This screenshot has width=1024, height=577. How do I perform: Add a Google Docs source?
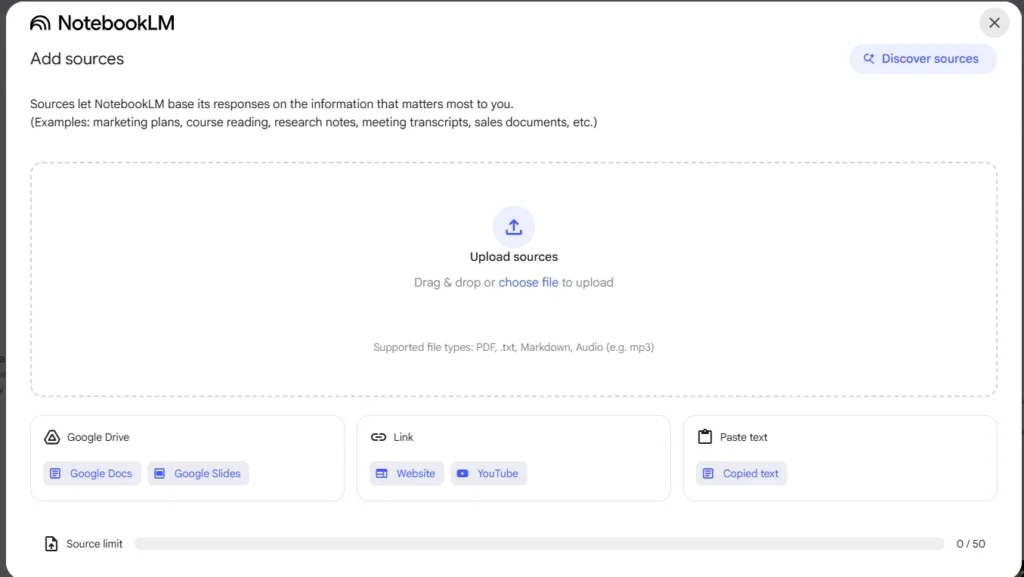point(92,473)
